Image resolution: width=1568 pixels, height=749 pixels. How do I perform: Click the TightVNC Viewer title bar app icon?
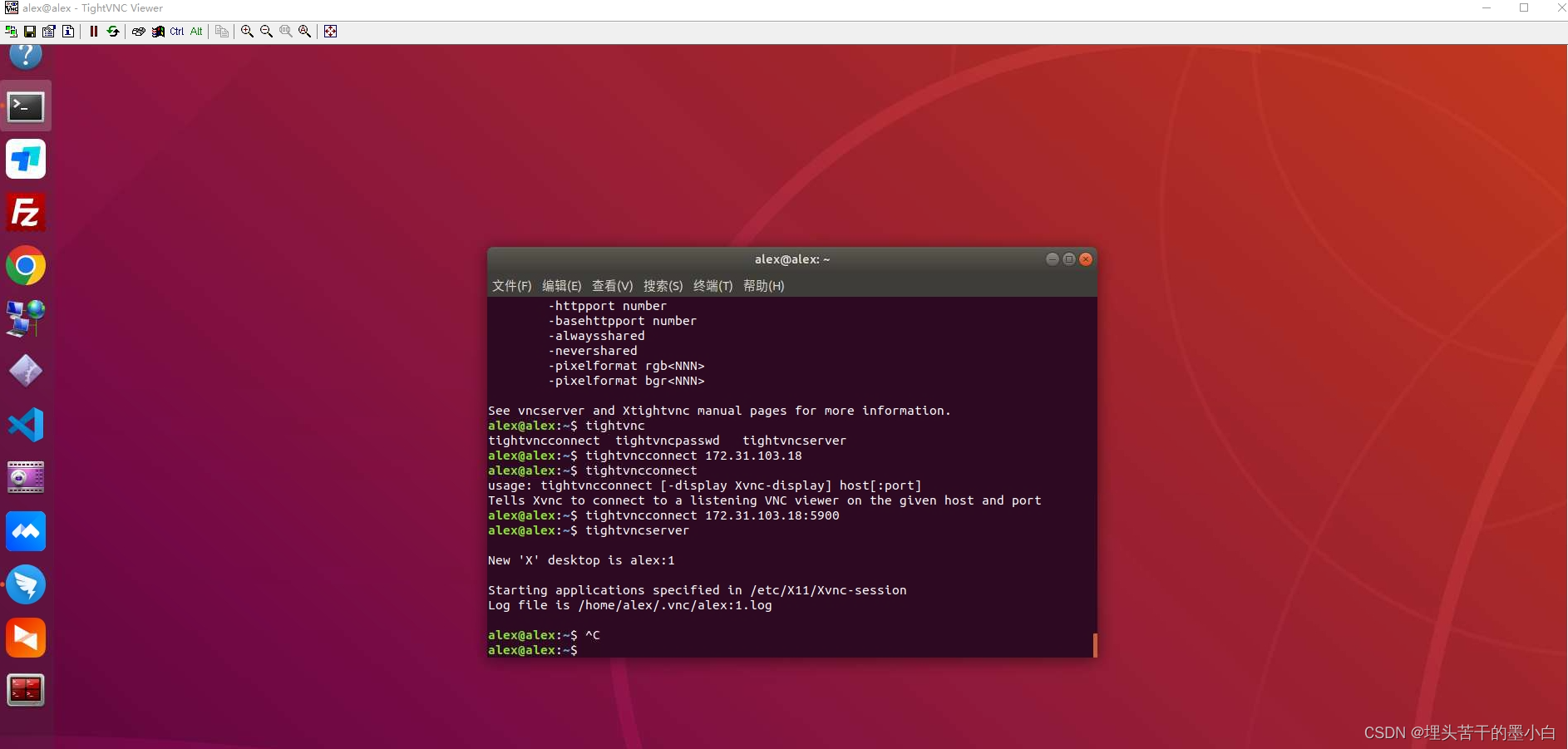[11, 8]
